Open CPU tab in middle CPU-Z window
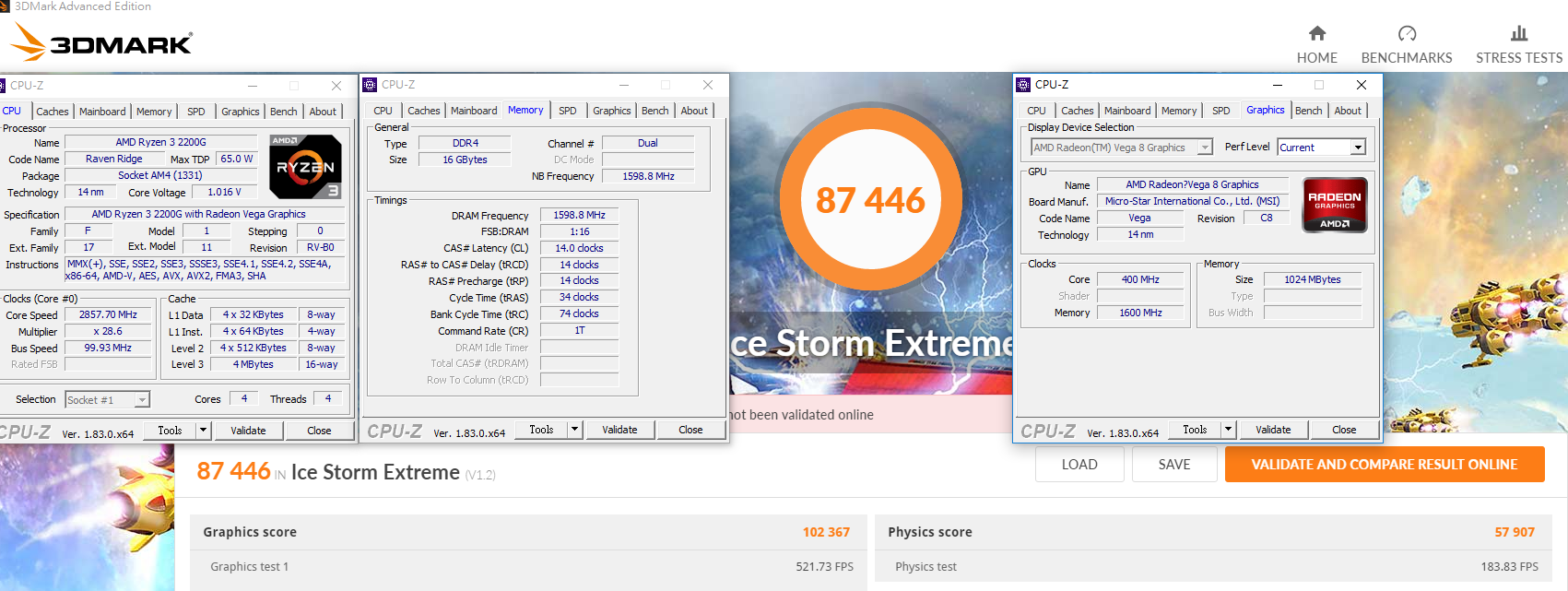Screen dimensions: 1568x591 [383, 111]
